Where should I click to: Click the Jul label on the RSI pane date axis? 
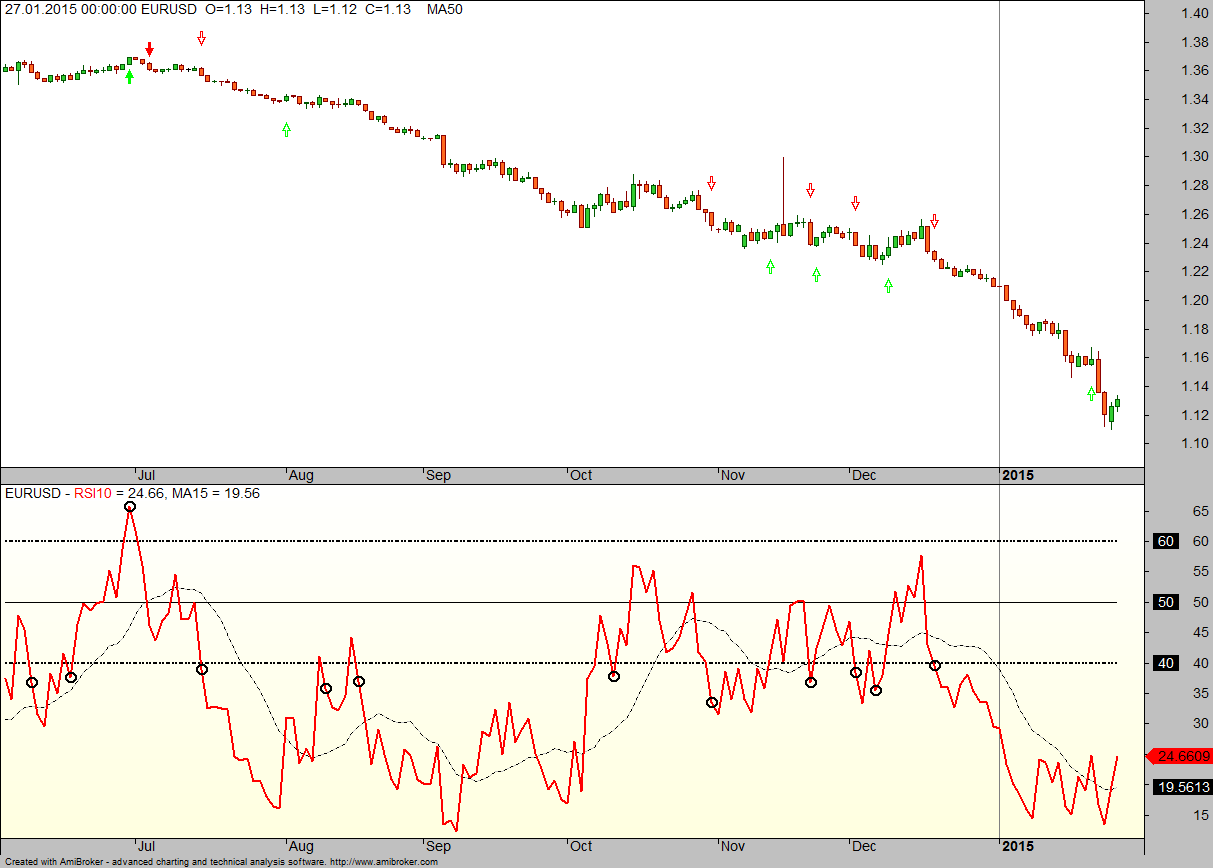click(146, 846)
